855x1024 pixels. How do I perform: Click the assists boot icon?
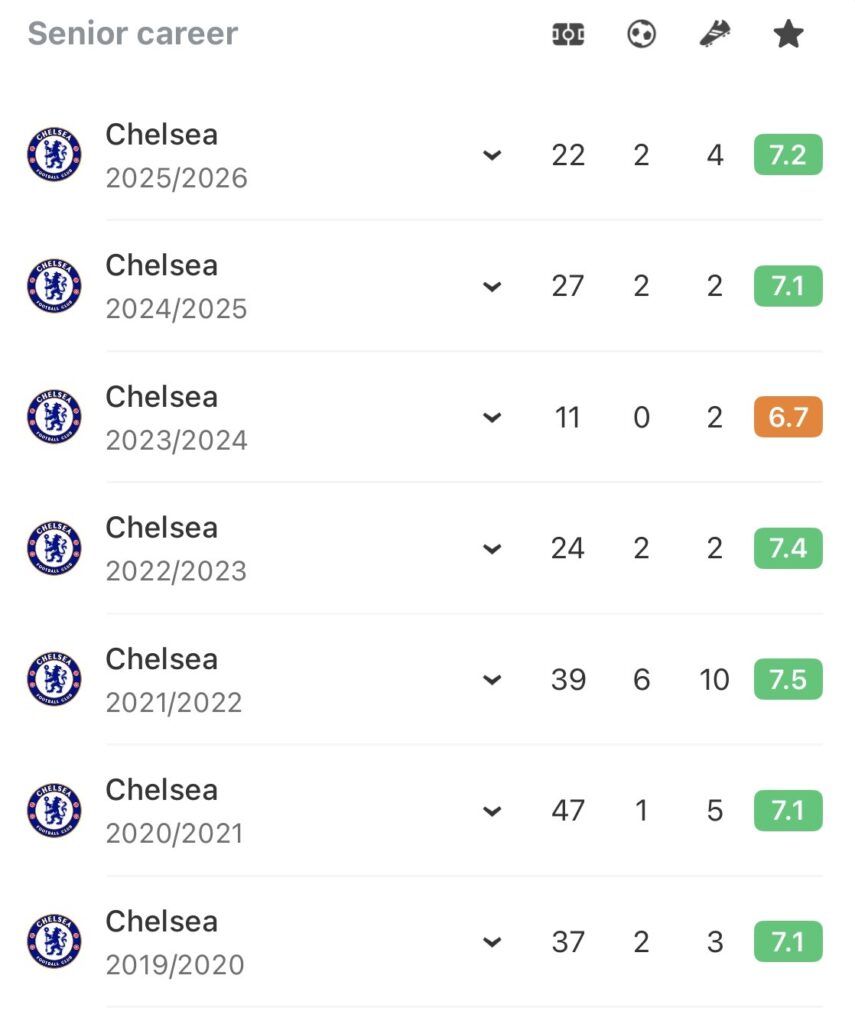(x=714, y=35)
